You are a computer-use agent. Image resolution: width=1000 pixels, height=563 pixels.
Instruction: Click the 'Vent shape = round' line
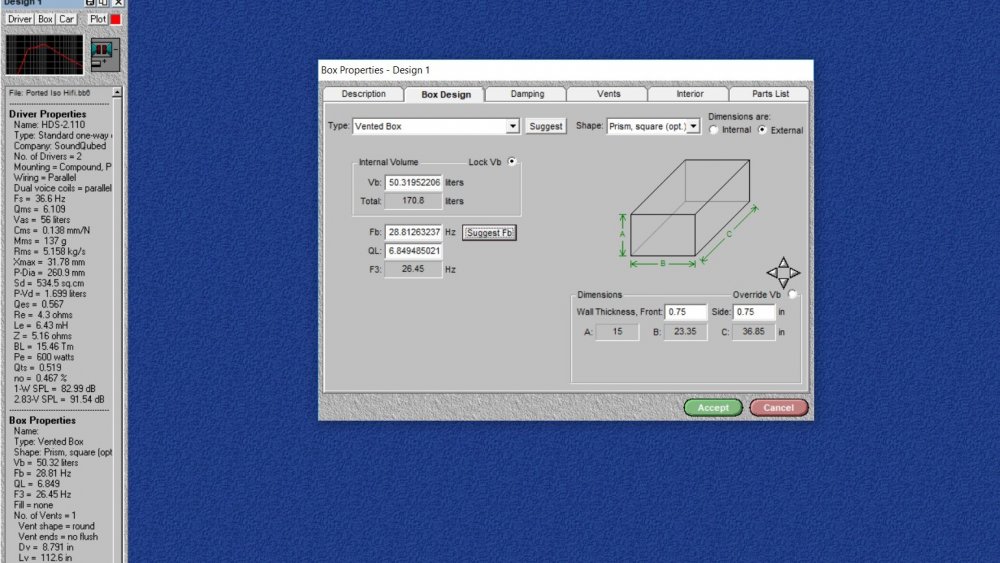click(56, 526)
